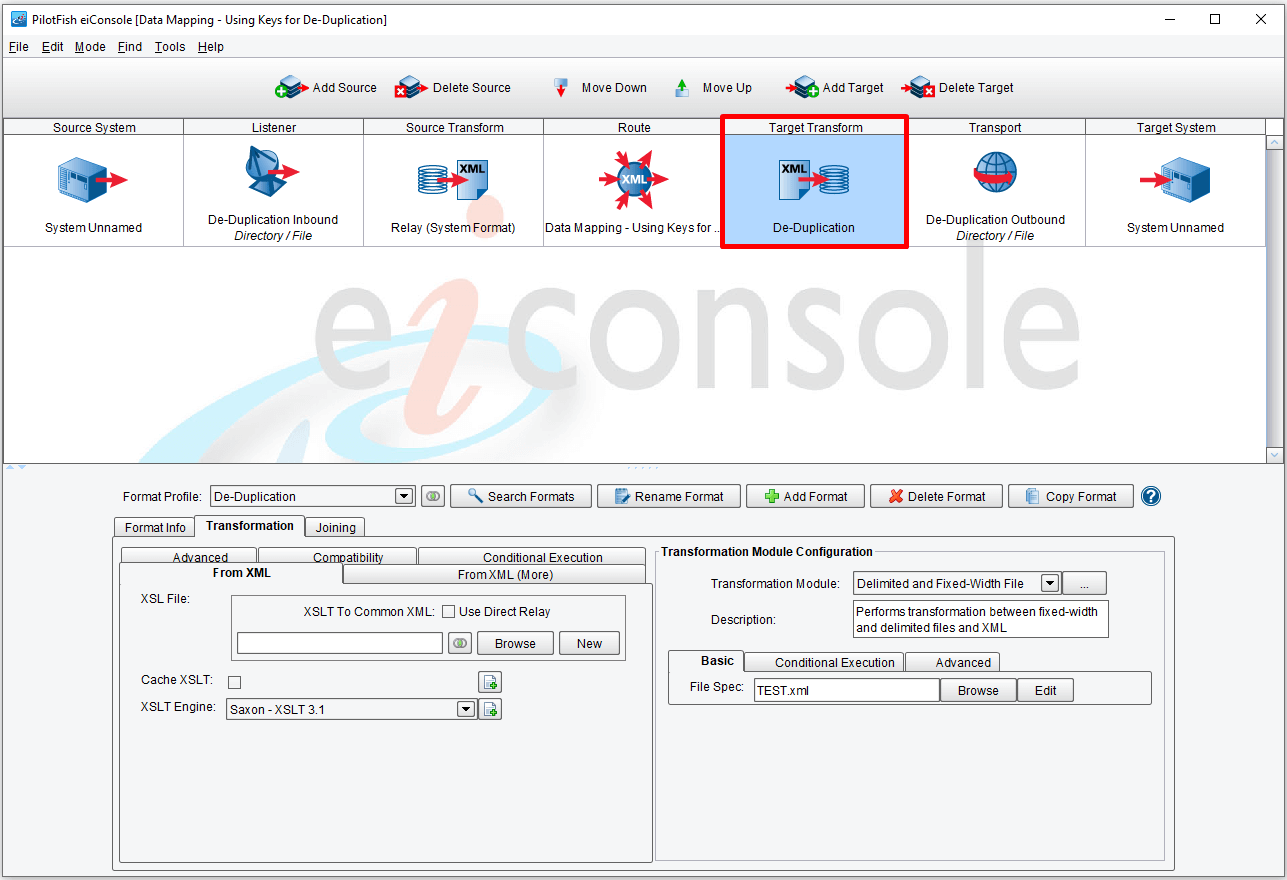Click Browse next to File Spec
The height and width of the screenshot is (880, 1287).
[978, 690]
